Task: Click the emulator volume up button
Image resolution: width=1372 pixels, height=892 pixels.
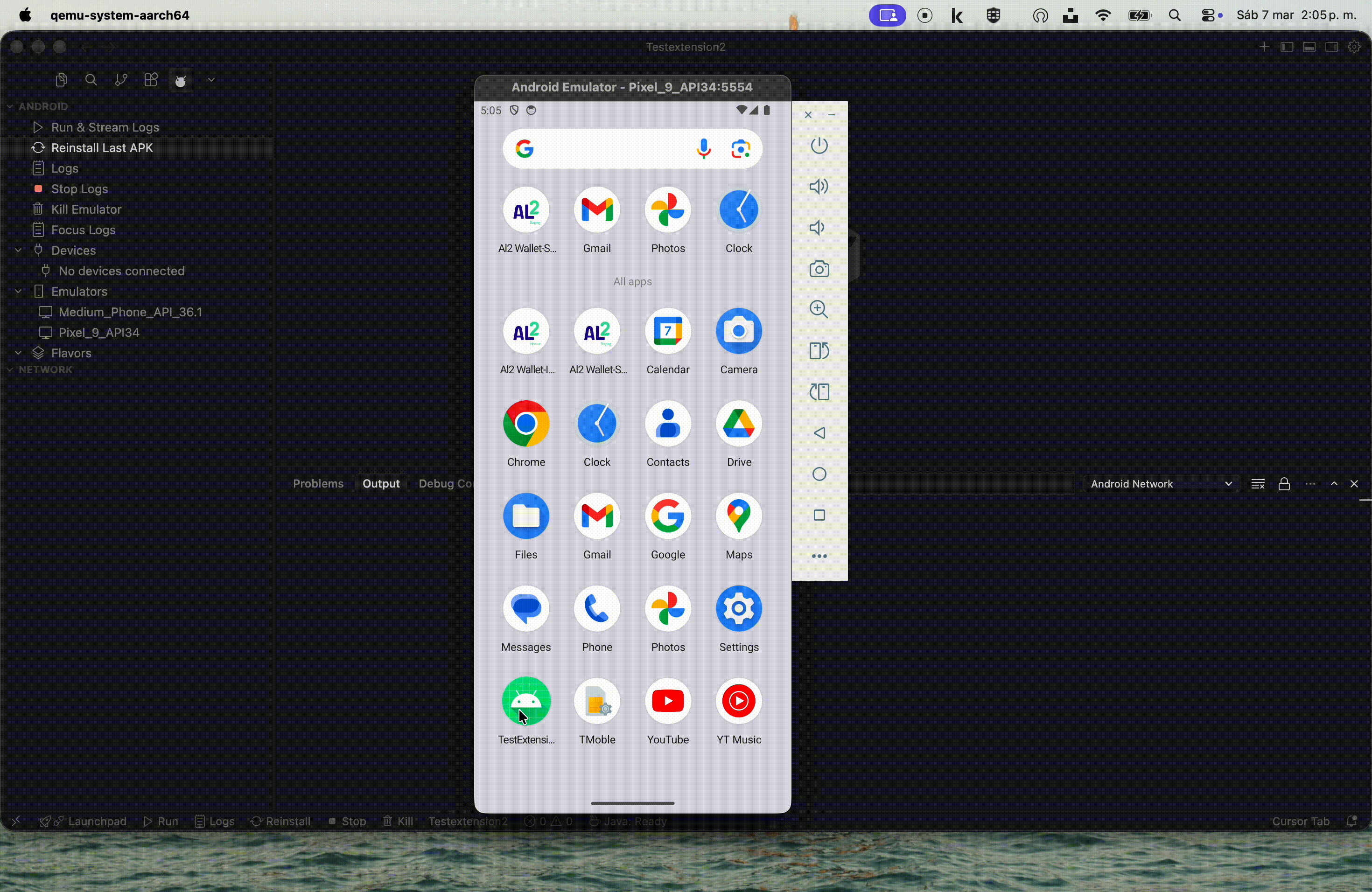Action: 819,187
